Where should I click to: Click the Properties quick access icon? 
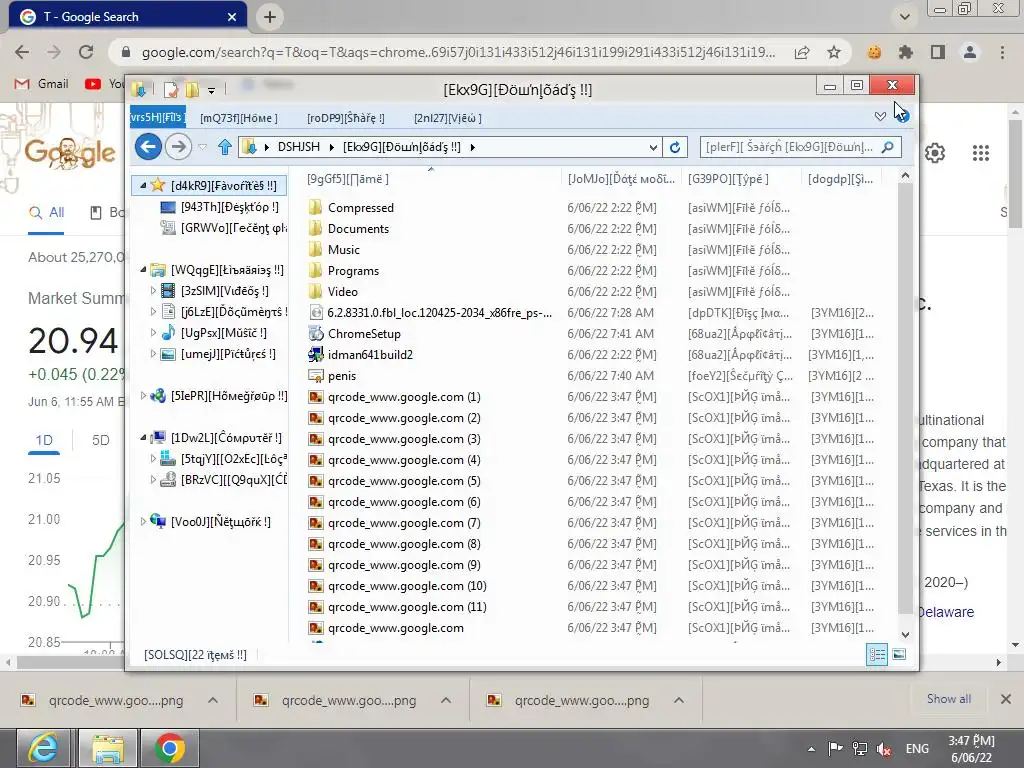tap(171, 89)
